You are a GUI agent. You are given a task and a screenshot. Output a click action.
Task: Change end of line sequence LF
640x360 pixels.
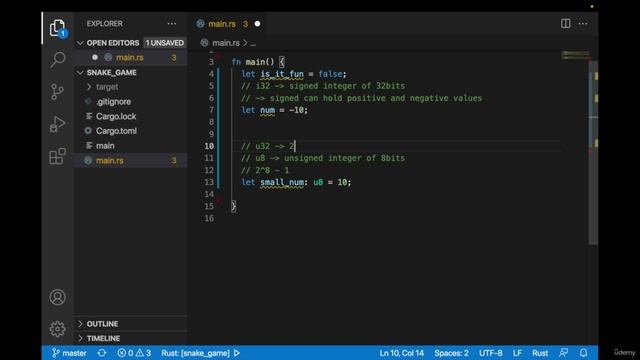tap(517, 353)
